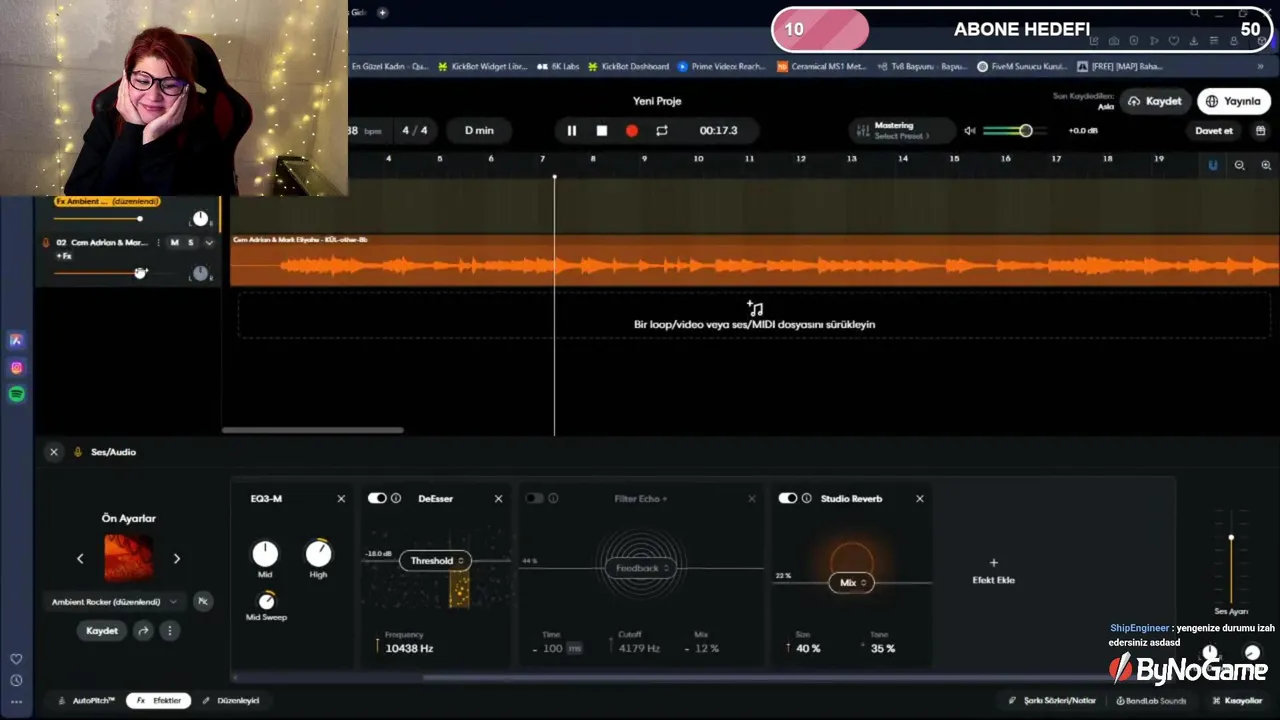Change the key D min
This screenshot has height=720, width=1280.
pos(479,131)
